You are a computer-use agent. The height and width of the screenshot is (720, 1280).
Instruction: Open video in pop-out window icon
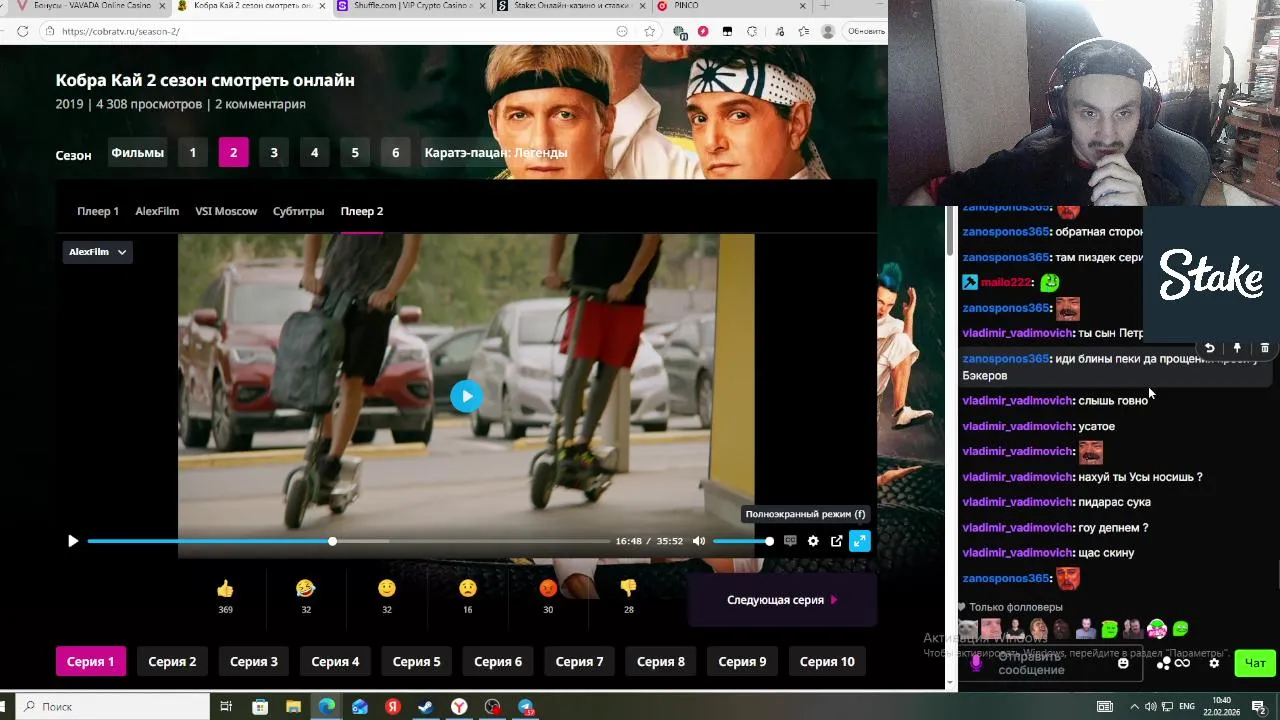pyautogui.click(x=837, y=541)
